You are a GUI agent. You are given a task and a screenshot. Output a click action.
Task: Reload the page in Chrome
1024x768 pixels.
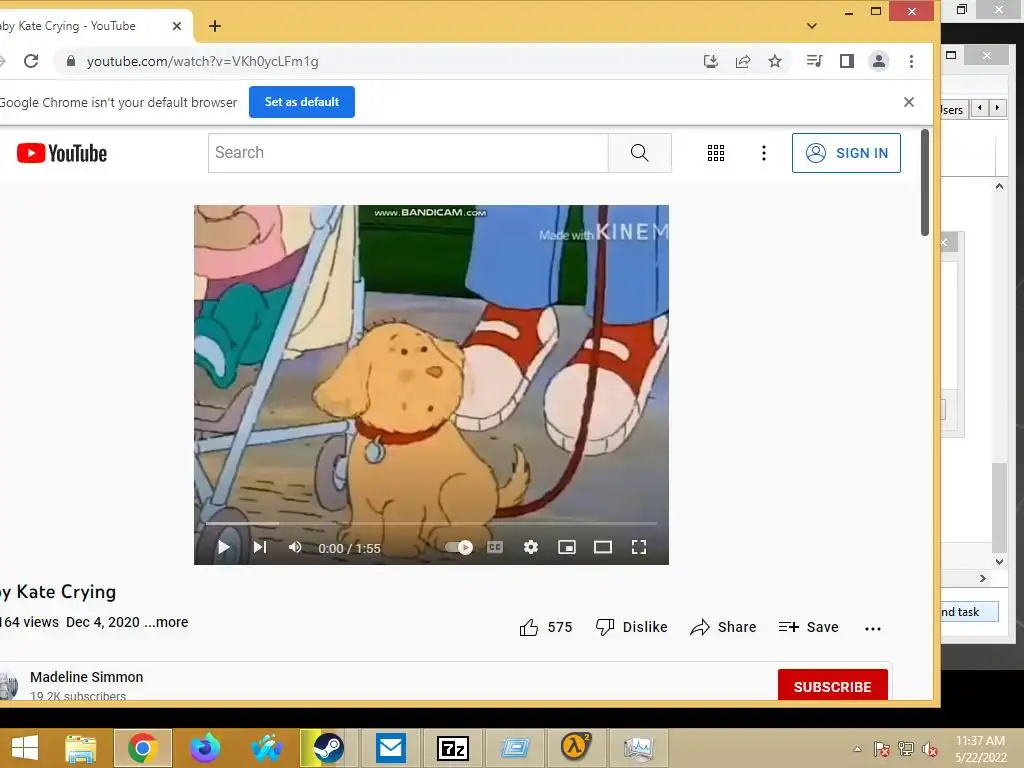[x=31, y=61]
